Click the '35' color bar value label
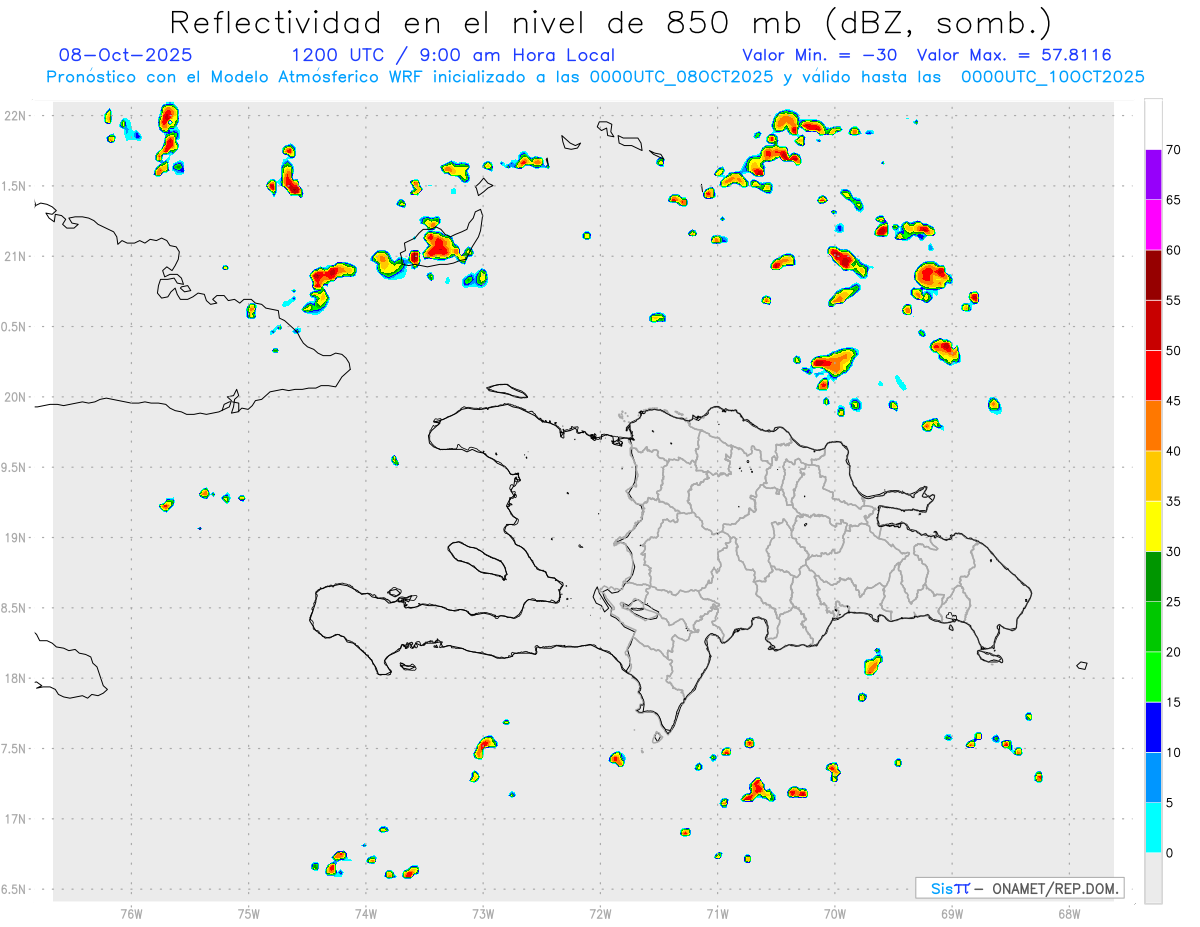 click(1174, 502)
